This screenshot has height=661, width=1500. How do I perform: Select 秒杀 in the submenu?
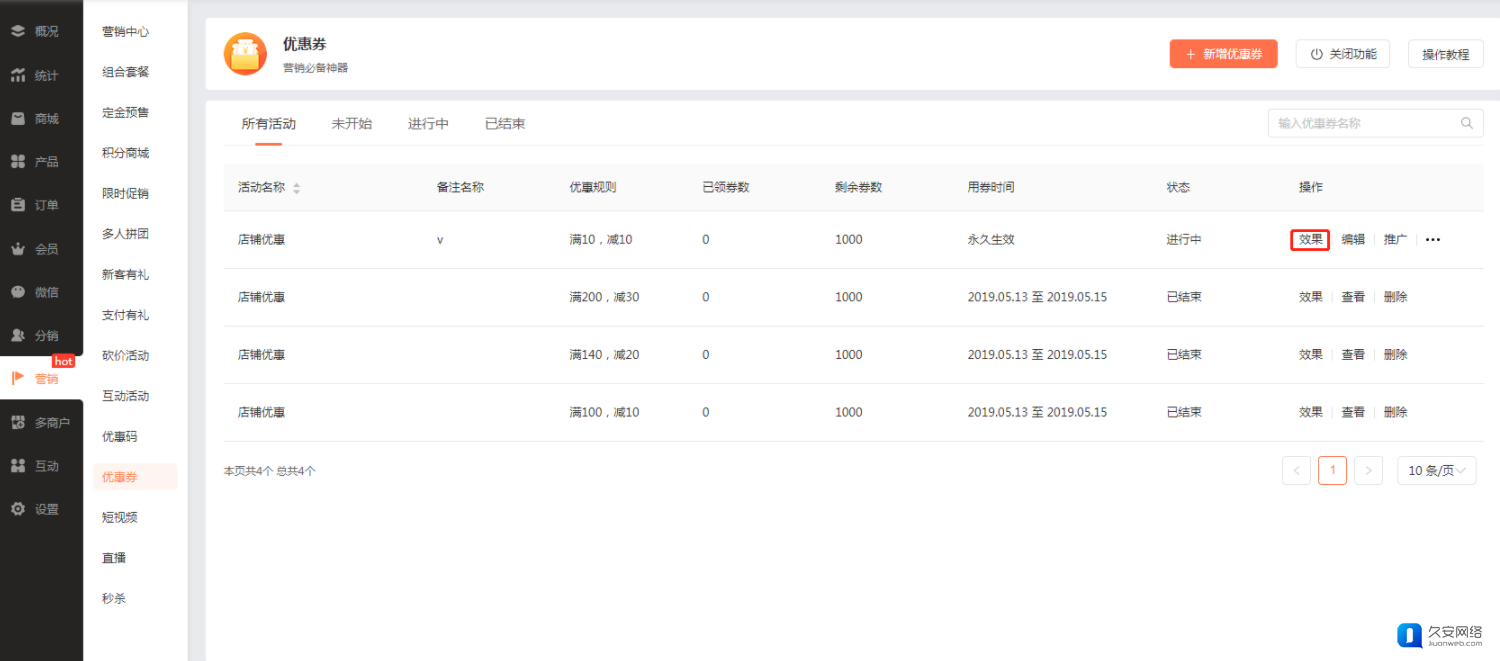tap(114, 599)
